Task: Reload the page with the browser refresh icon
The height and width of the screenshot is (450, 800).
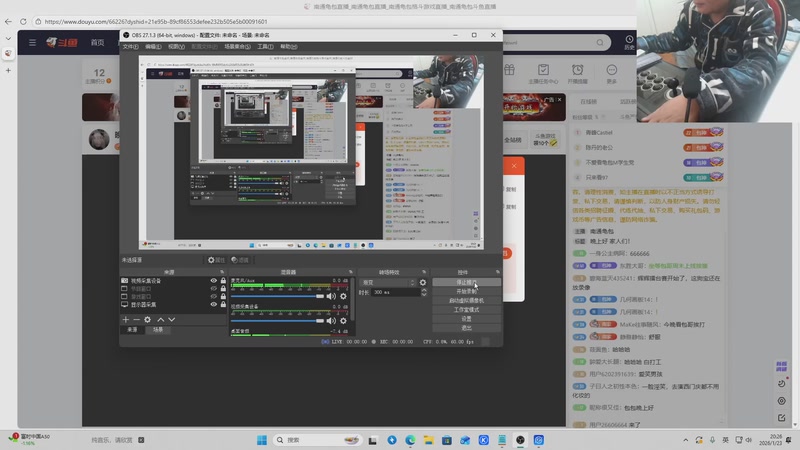Action: click(23, 21)
